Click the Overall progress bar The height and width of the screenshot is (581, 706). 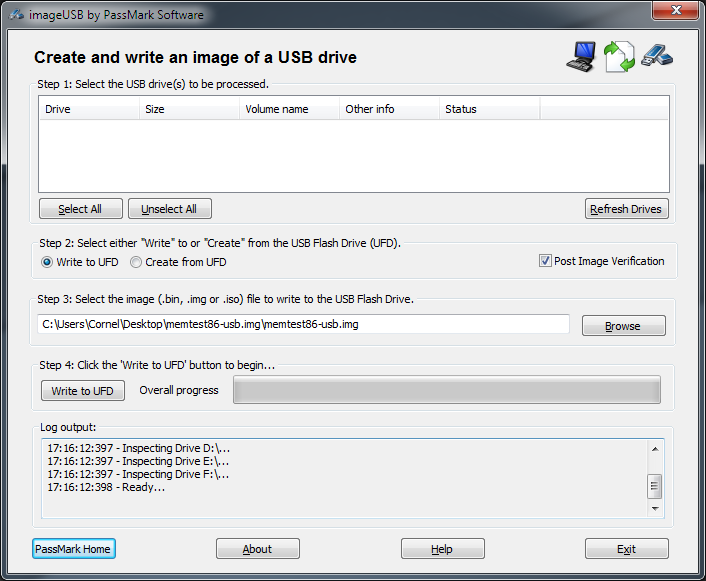447,390
